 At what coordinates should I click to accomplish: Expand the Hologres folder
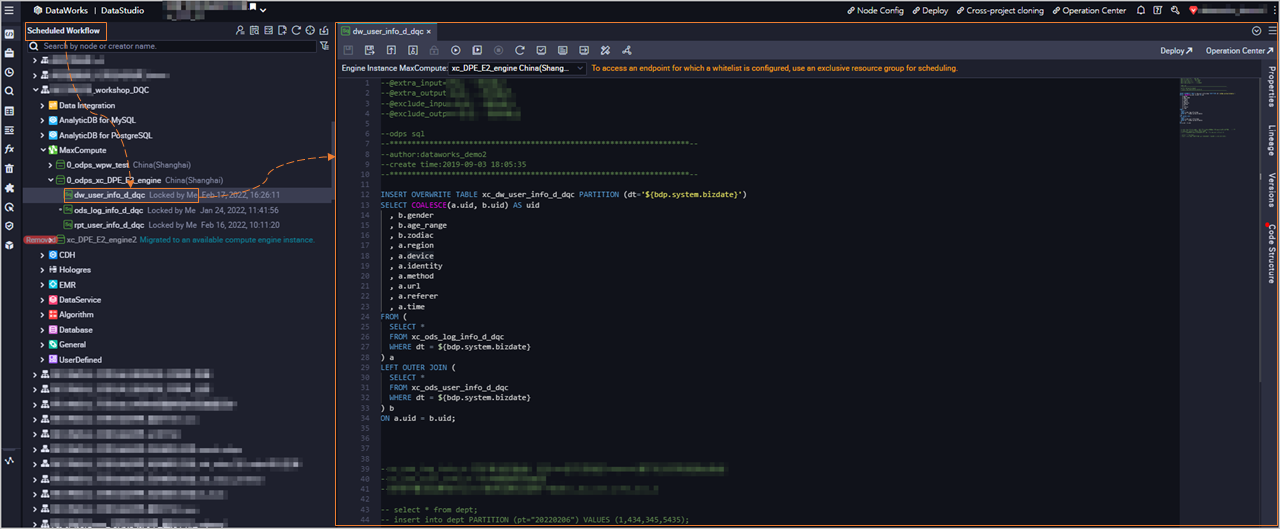42,270
